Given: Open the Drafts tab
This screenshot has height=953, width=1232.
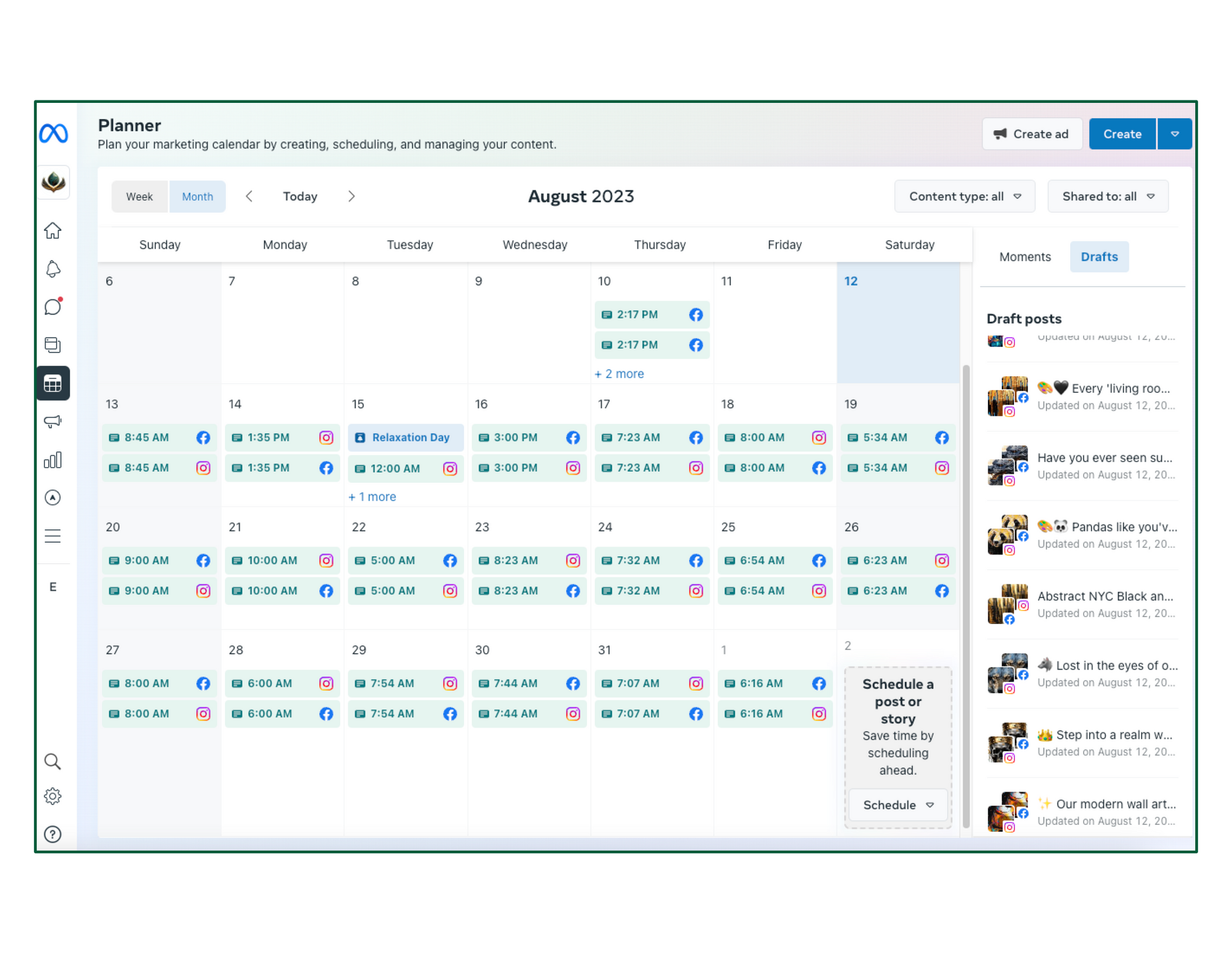Looking at the screenshot, I should pyautogui.click(x=1099, y=256).
